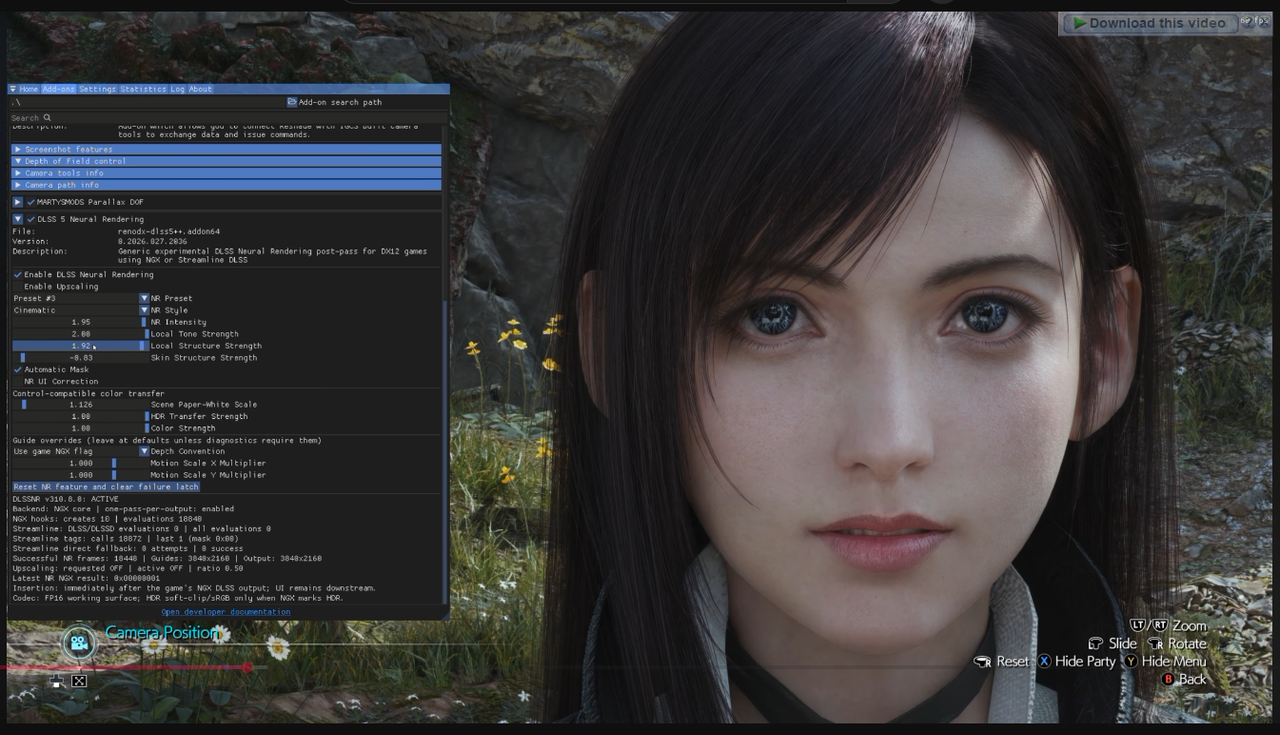Click the Add-on search path folder icon

[291, 102]
